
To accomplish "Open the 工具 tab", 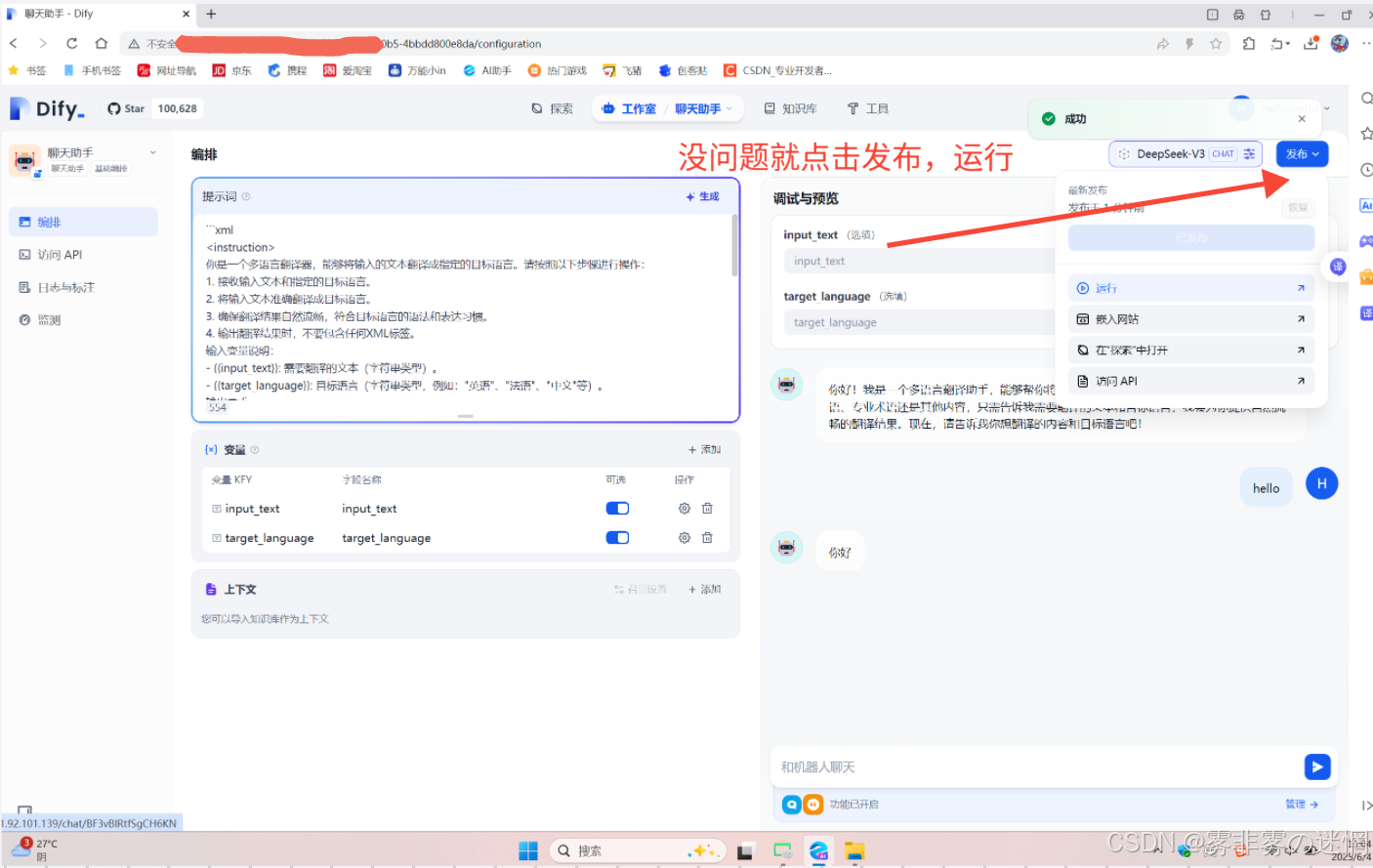I will pos(867,108).
